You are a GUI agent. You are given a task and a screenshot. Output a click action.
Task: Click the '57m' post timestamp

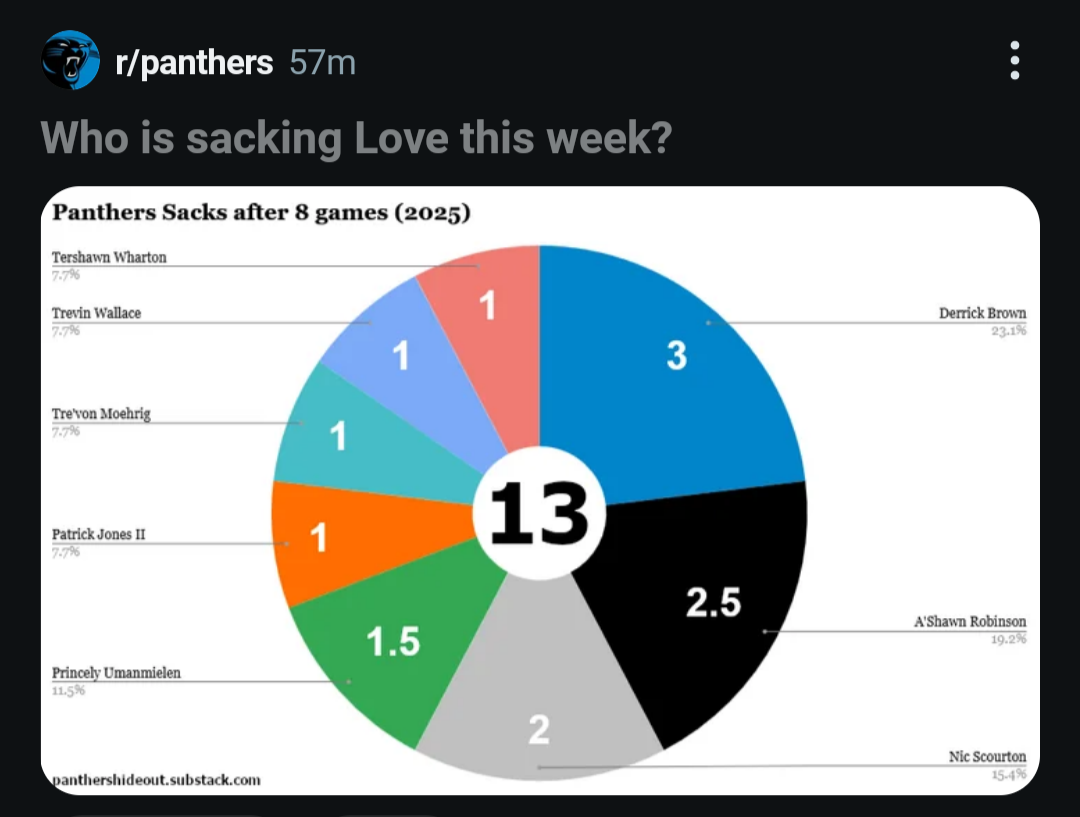tap(322, 63)
